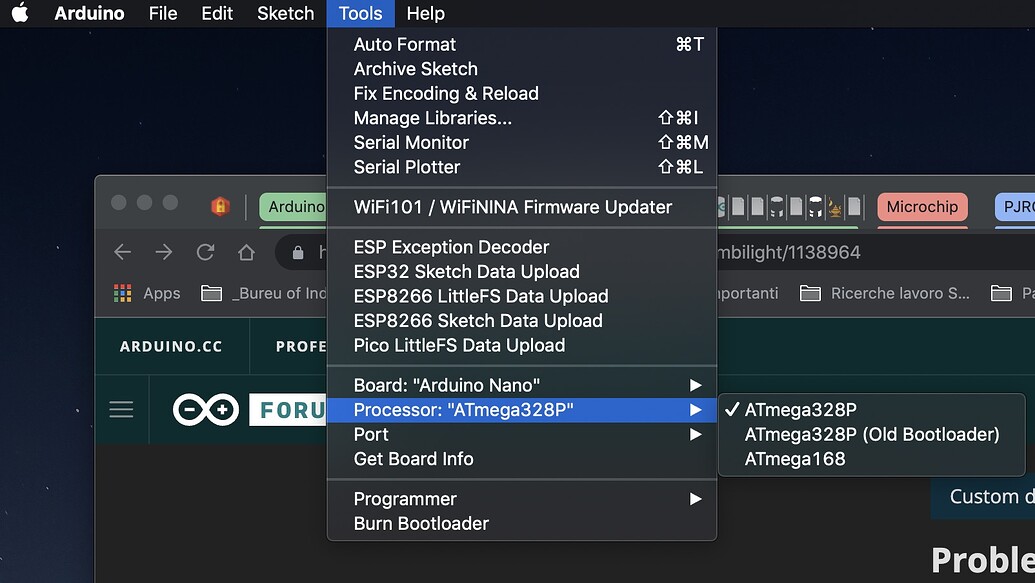1035x583 pixels.
Task: Expand the Port submenu
Action: [x=370, y=434]
